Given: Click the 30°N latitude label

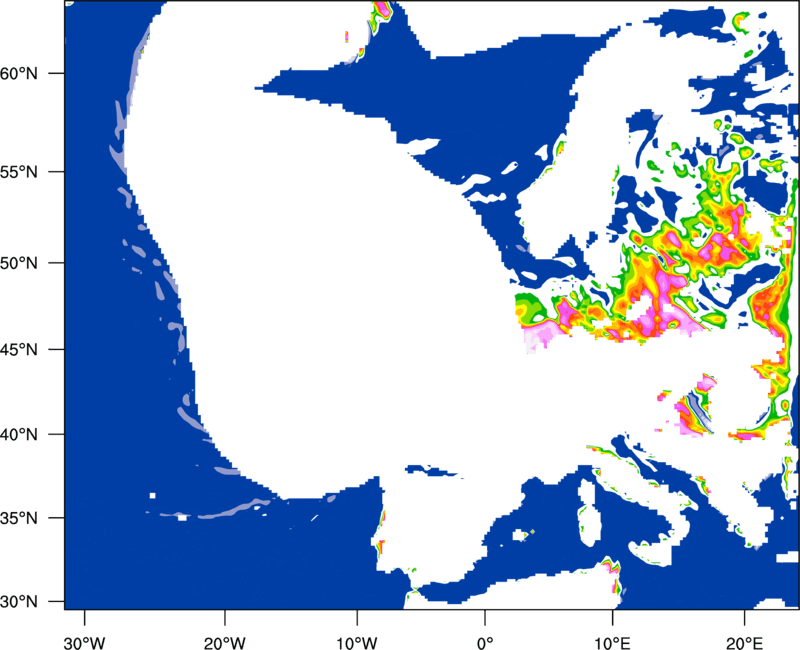Looking at the screenshot, I should pos(19,602).
